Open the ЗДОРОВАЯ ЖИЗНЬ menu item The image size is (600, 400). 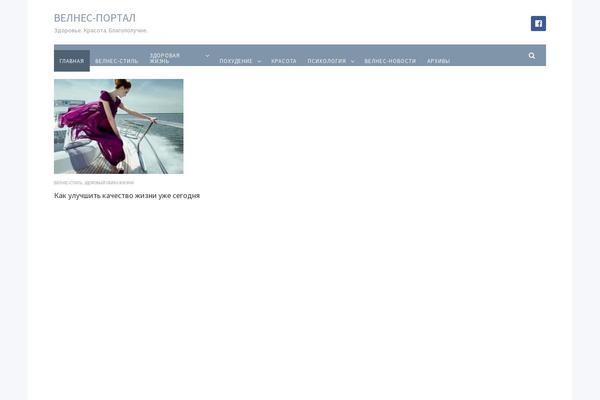(x=165, y=58)
